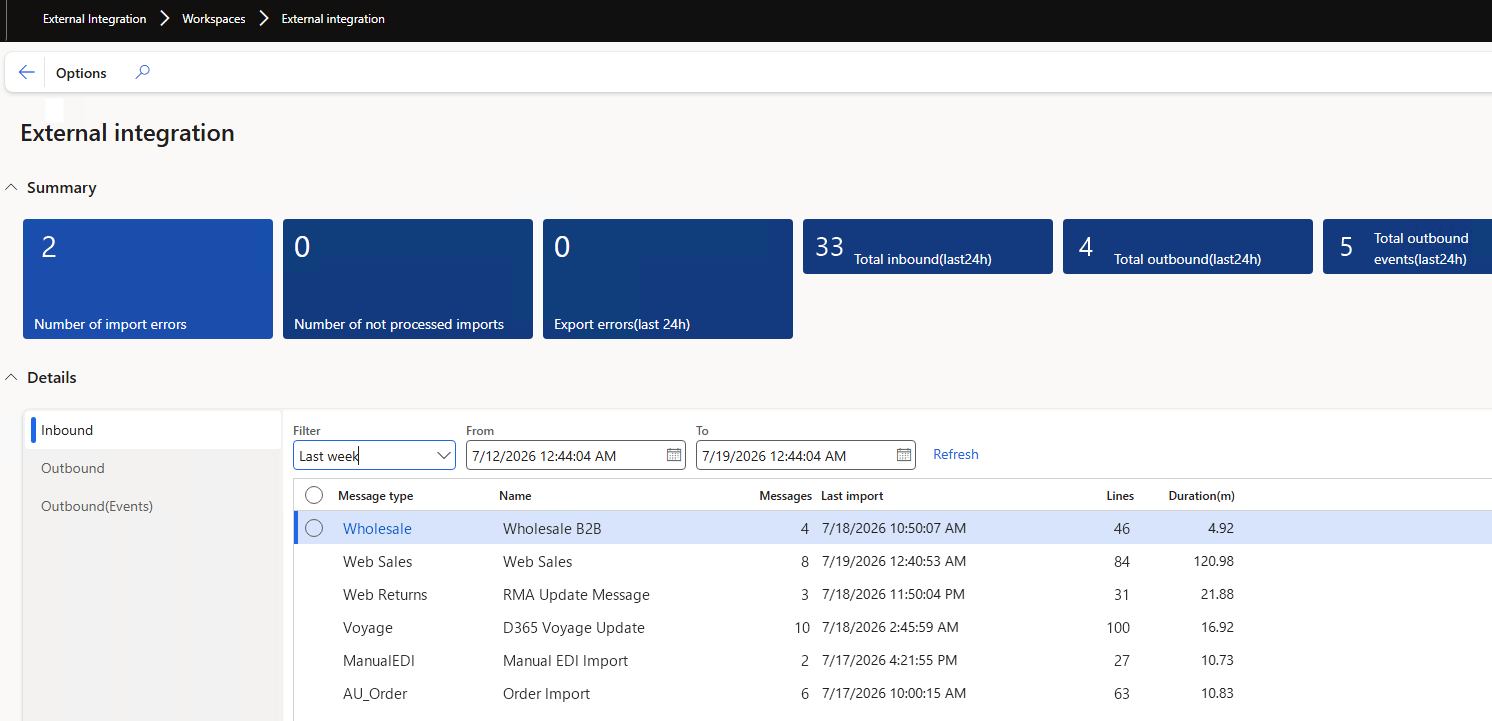Image resolution: width=1492 pixels, height=721 pixels.
Task: Click External Integration breadcrumb
Action: [94, 19]
